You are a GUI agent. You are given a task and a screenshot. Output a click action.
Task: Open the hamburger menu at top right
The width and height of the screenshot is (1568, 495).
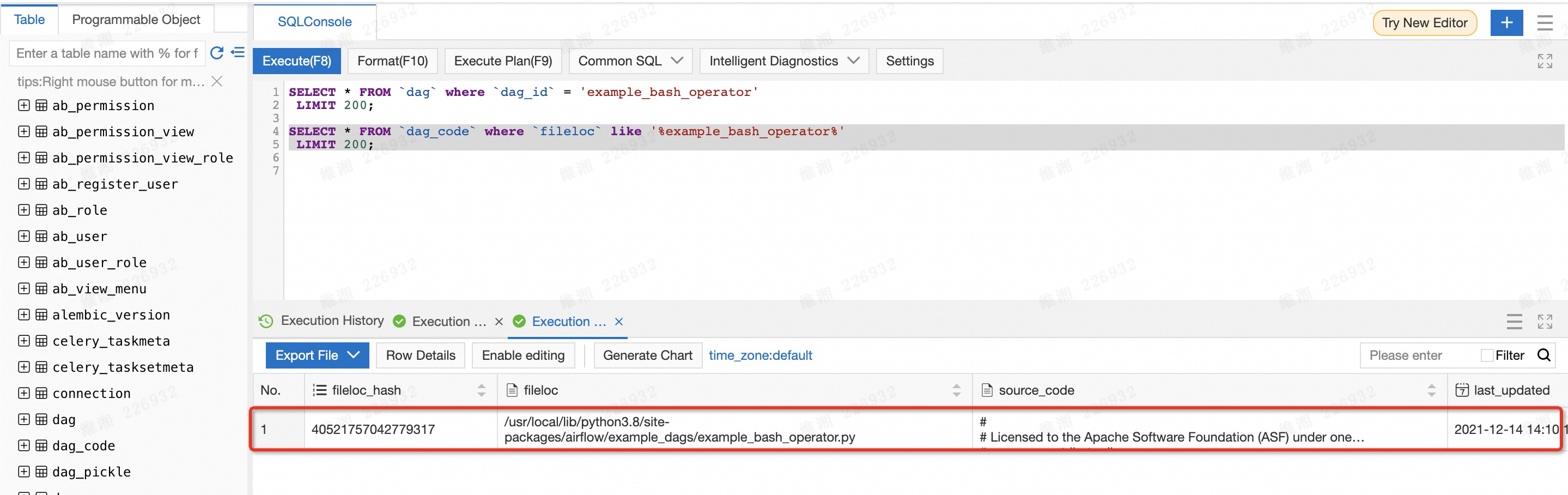click(1545, 22)
